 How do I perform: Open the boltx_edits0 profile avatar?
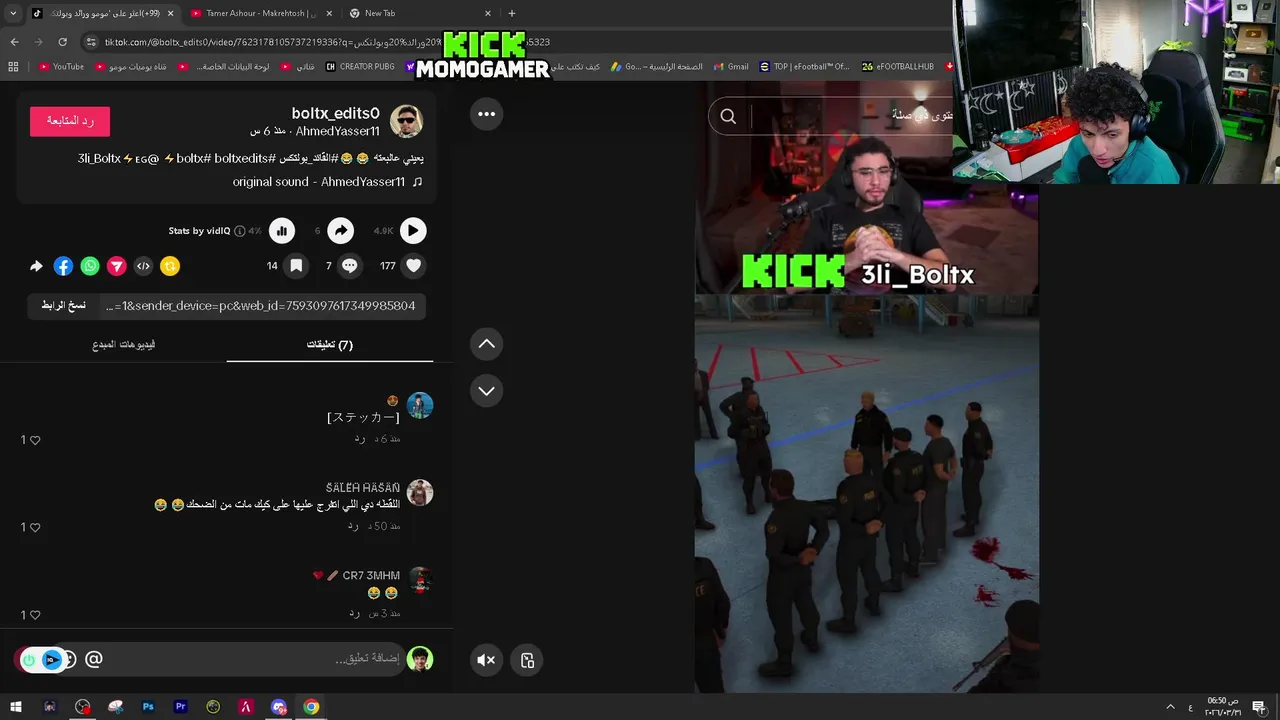point(406,121)
